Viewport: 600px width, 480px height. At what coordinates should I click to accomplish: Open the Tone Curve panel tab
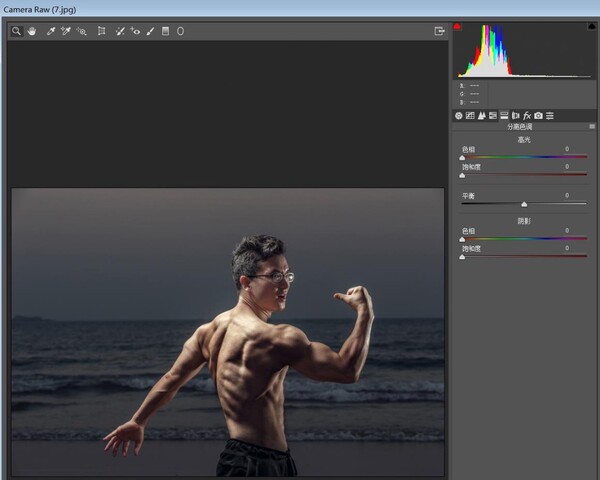coord(470,116)
